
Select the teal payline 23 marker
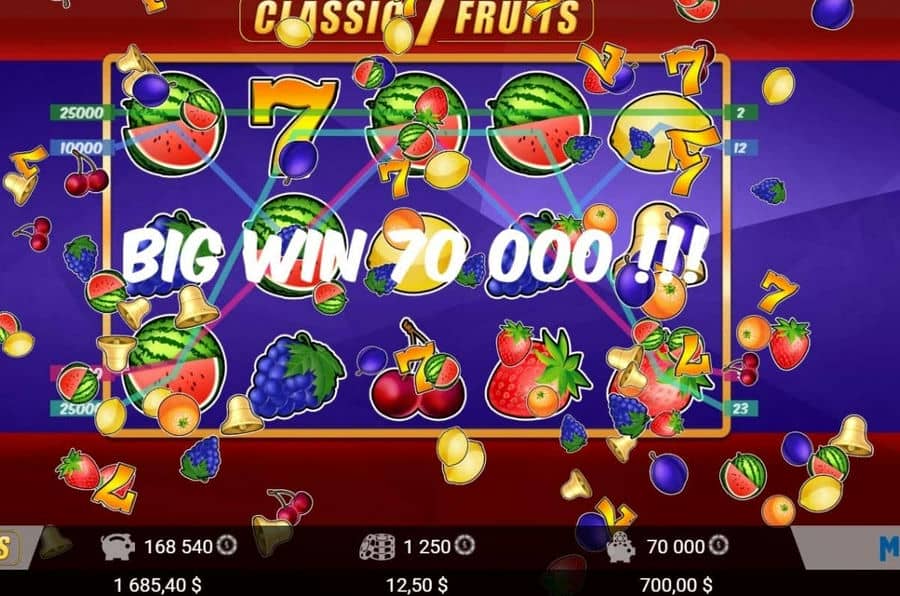[x=740, y=408]
